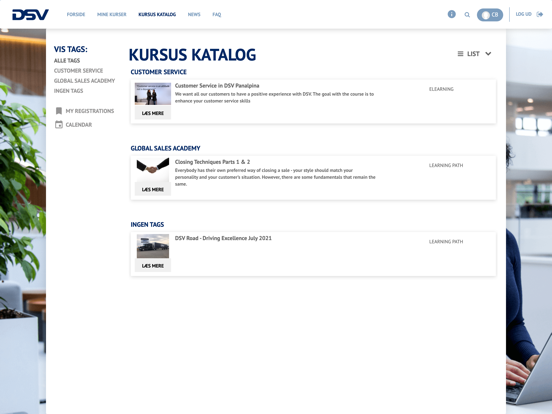Click the Customer Service course description text
Screen dimensions: 552x414
coord(274,98)
